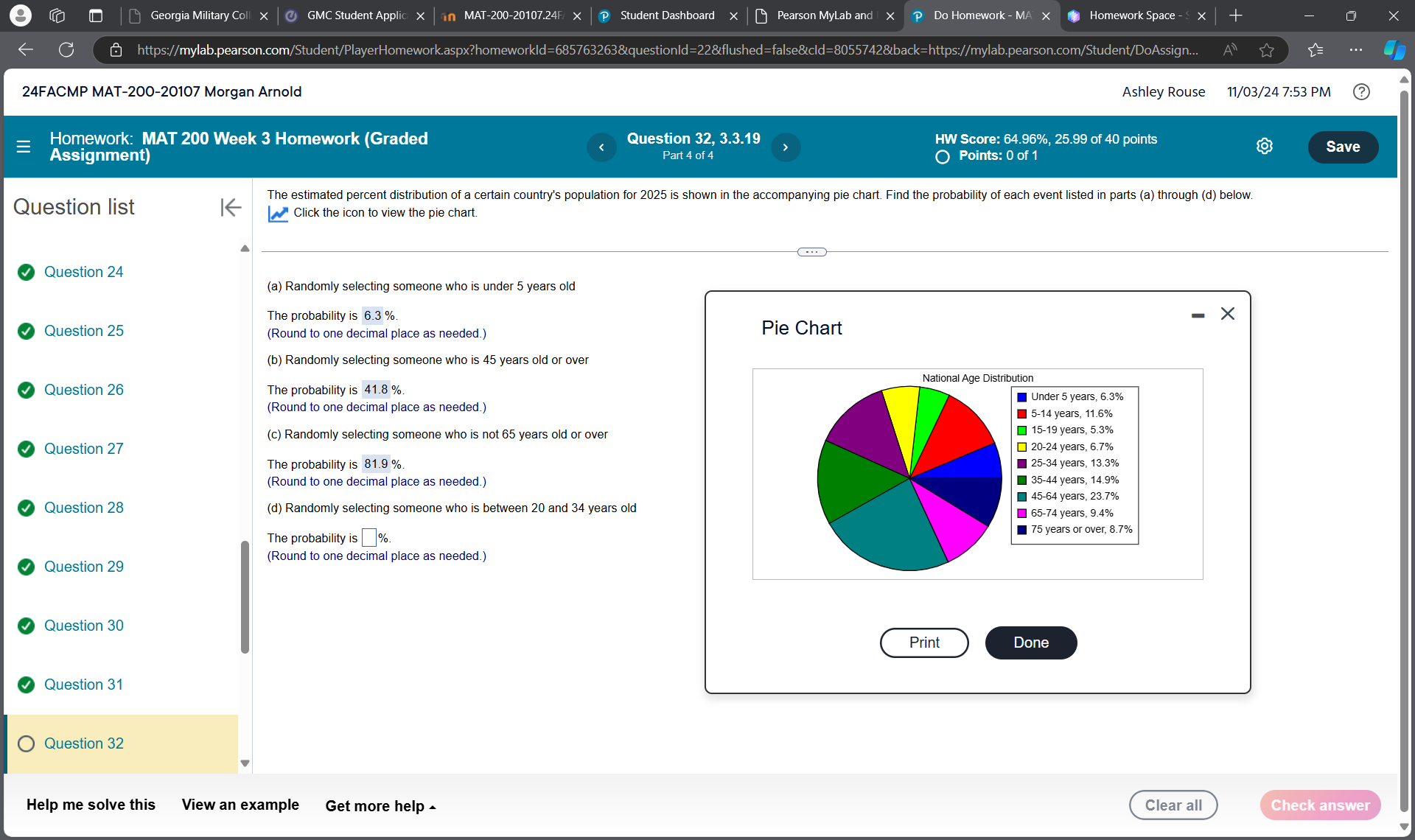
Task: Go to previous question arrow
Action: [601, 147]
